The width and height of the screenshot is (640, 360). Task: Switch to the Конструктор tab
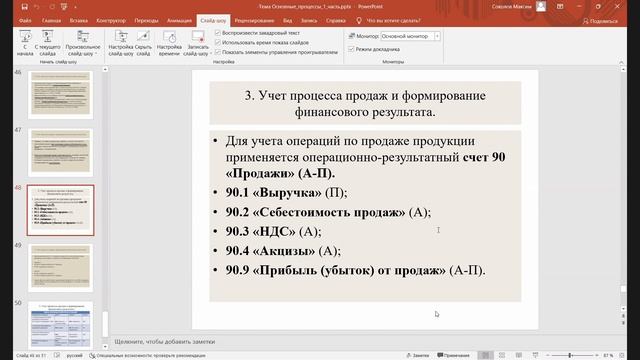(111, 20)
